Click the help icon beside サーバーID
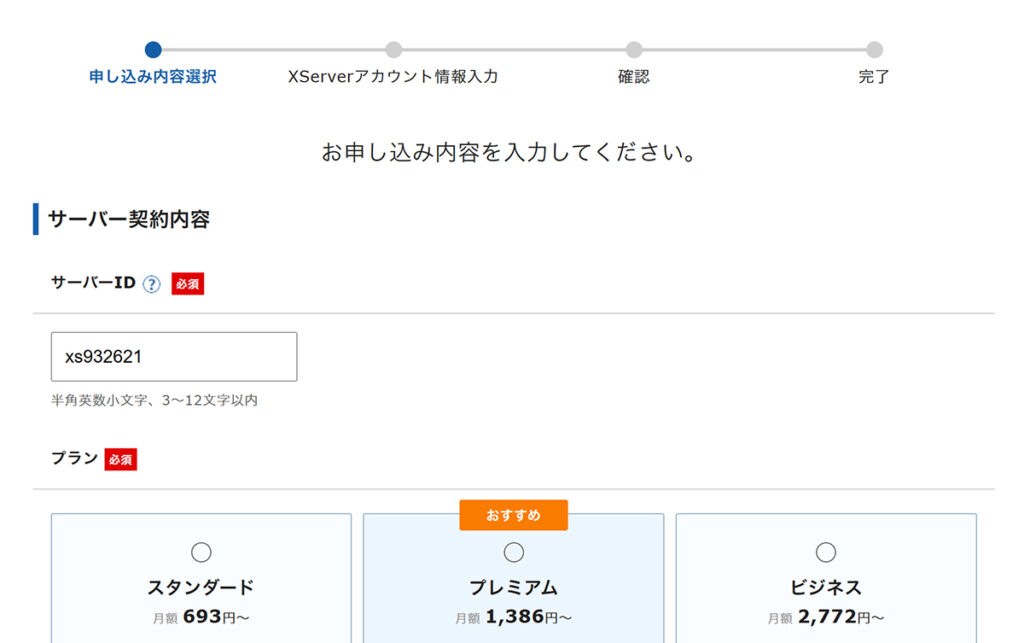Image resolution: width=1024 pixels, height=643 pixels. [x=151, y=284]
